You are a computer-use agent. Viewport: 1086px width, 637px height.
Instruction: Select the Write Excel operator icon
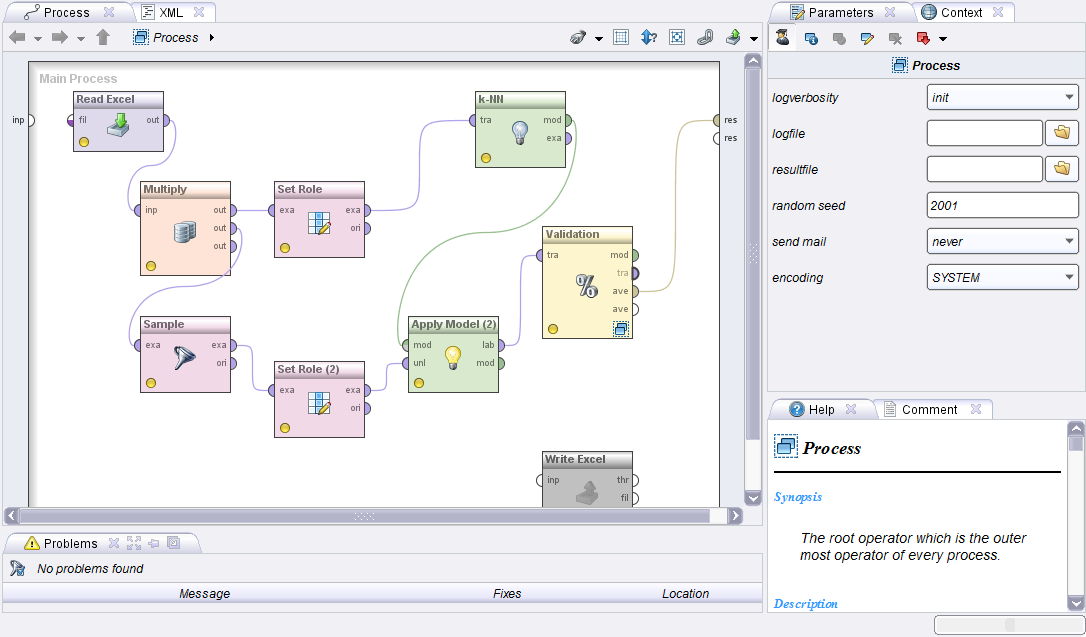[x=587, y=492]
